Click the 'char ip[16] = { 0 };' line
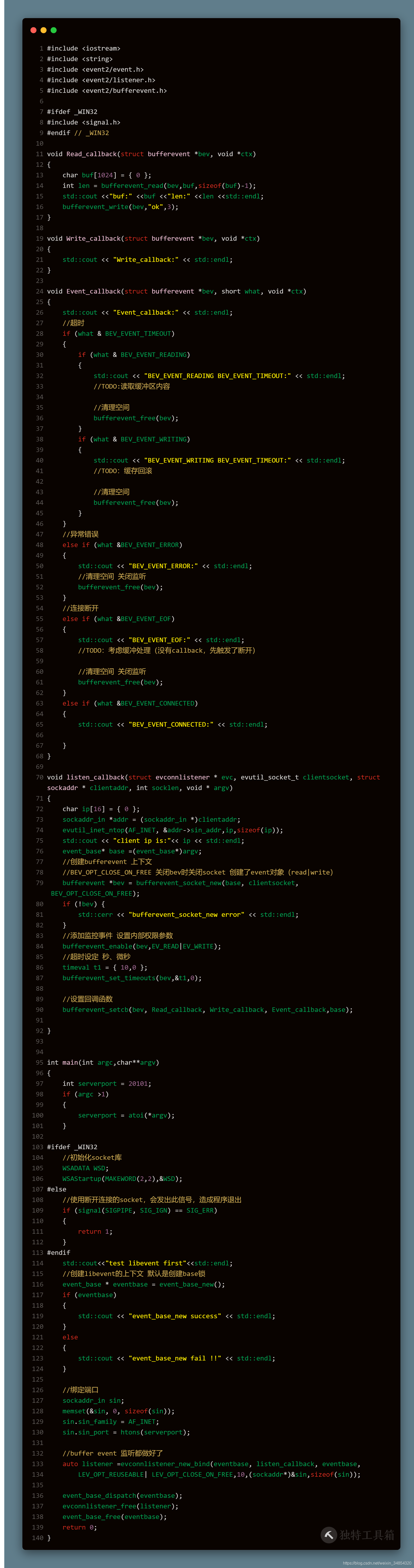This screenshot has height=1568, width=414. pyautogui.click(x=101, y=809)
